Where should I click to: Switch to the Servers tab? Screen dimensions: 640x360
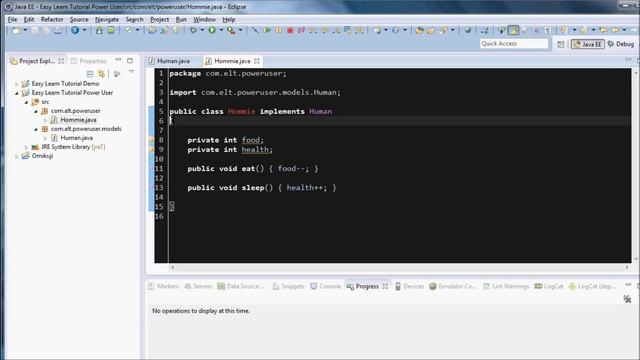(198, 286)
